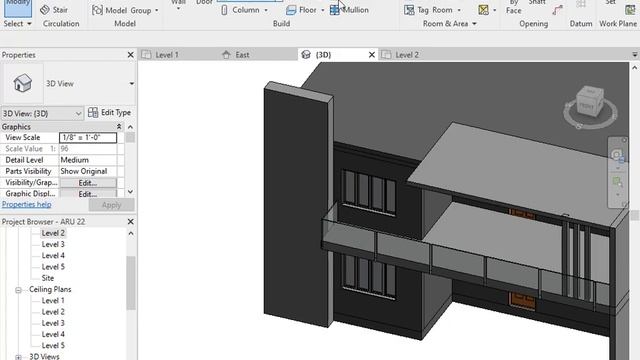Open Zoom options dropdown on navigation bar
Screen dimensions: 640x360
click(618, 194)
